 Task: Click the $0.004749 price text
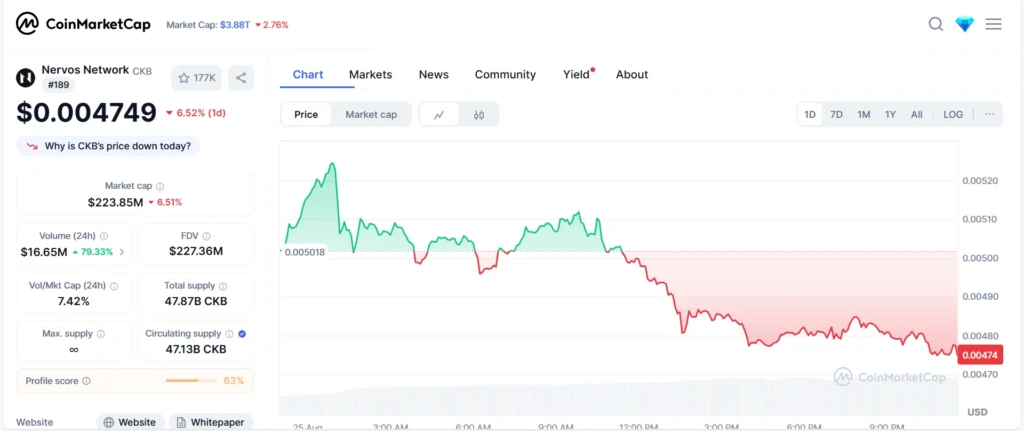pos(86,112)
